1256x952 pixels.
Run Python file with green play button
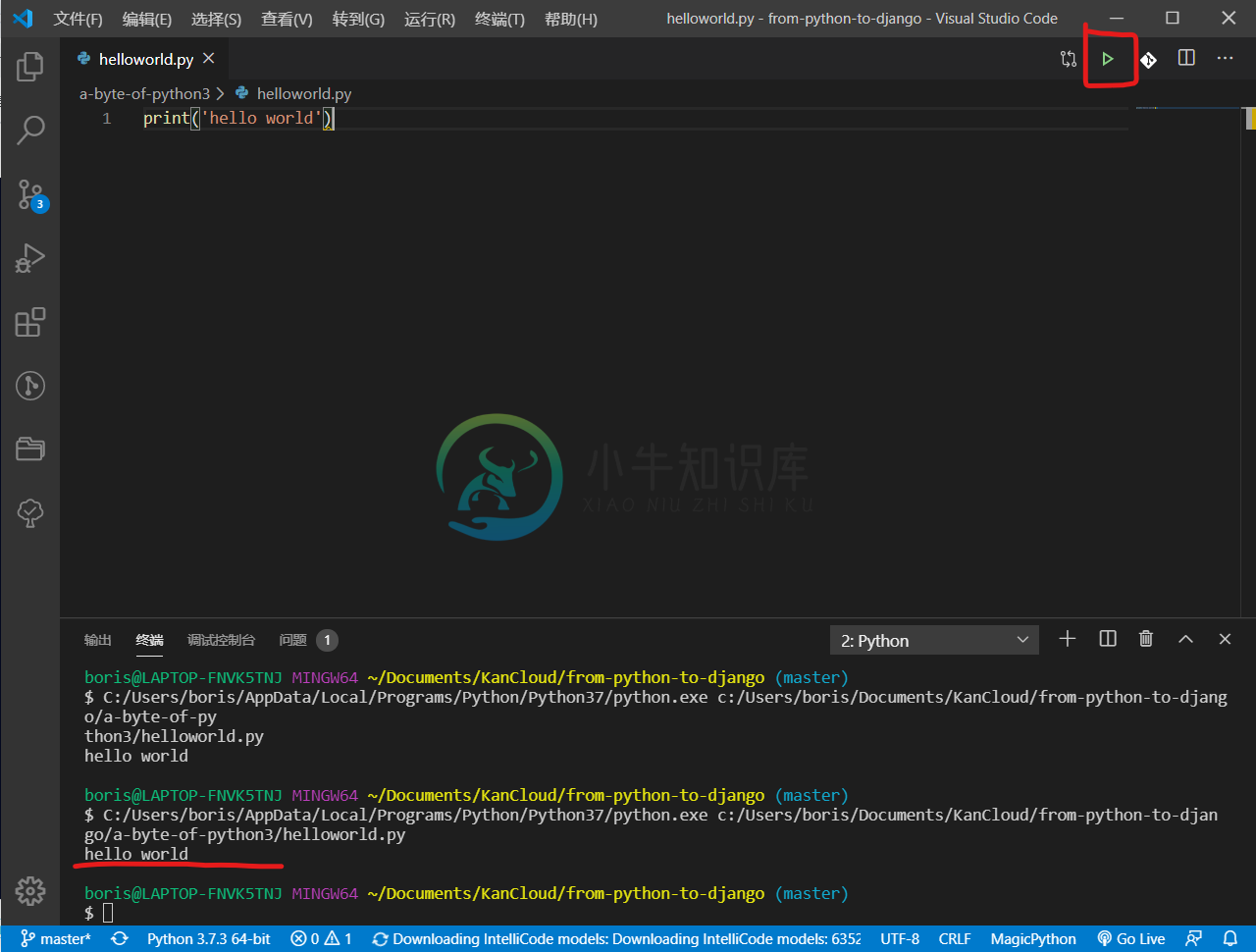1108,59
